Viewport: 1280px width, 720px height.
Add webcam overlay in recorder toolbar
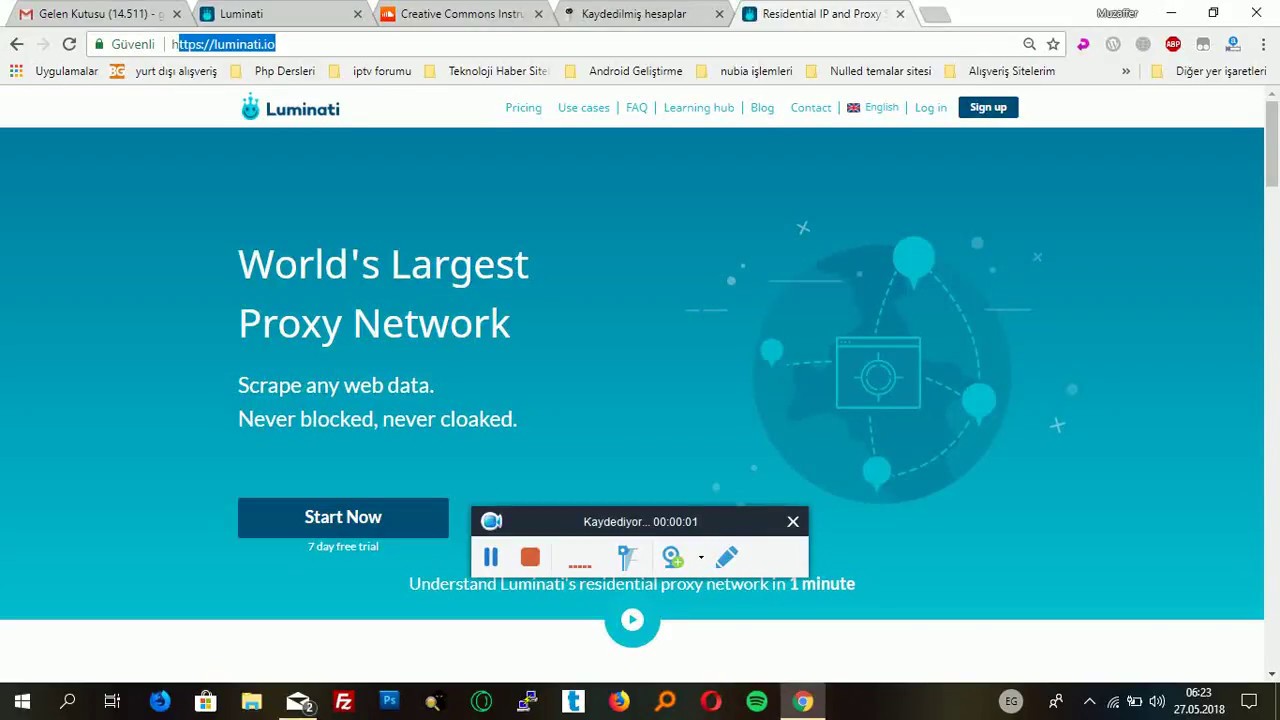[672, 557]
